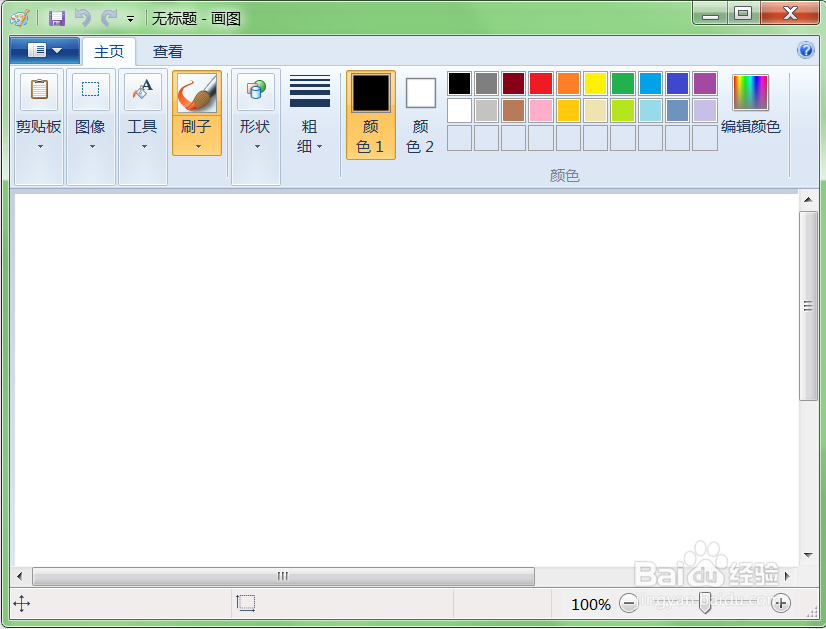Image resolution: width=826 pixels, height=629 pixels.
Task: Expand the 形状 dropdown arrow
Action: pos(257,146)
